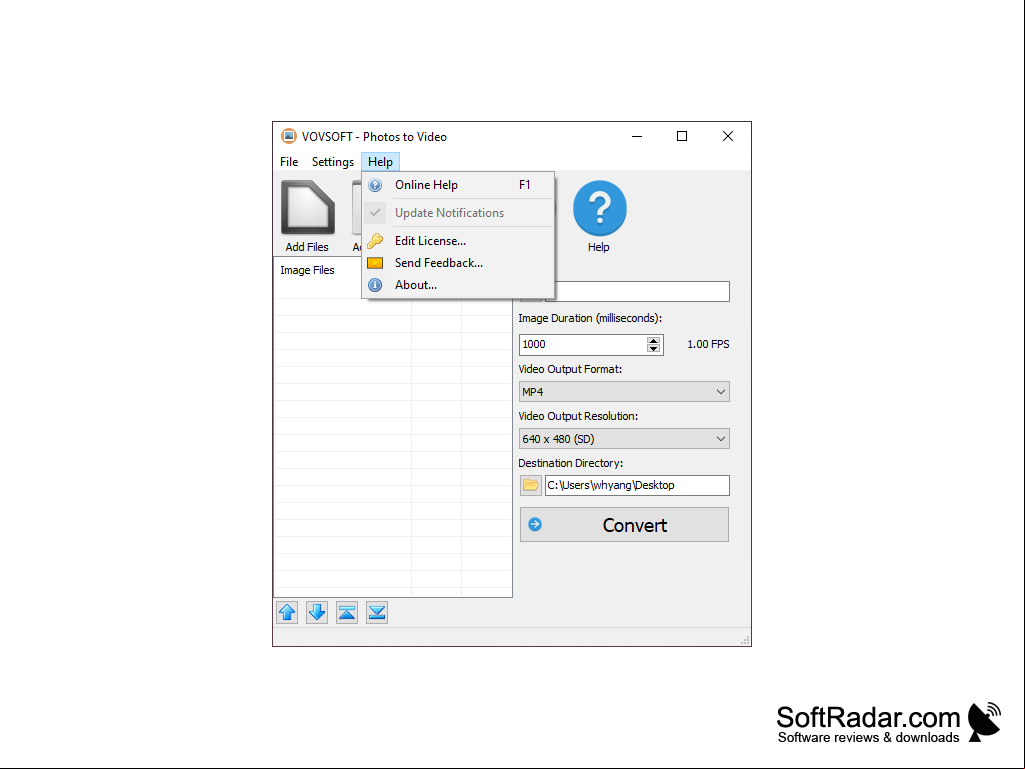The image size is (1025, 769).
Task: Expand the Video Output Resolution dropdown
Action: click(720, 439)
